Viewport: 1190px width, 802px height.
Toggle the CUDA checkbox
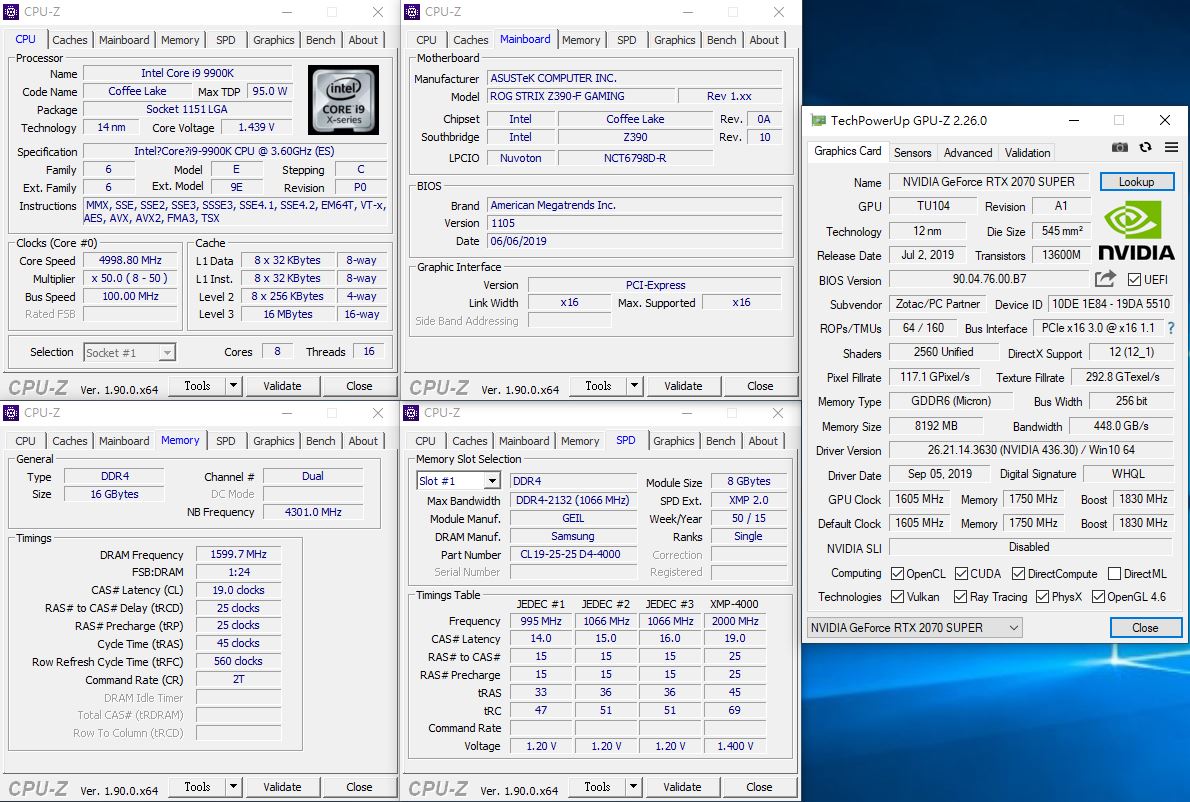962,574
